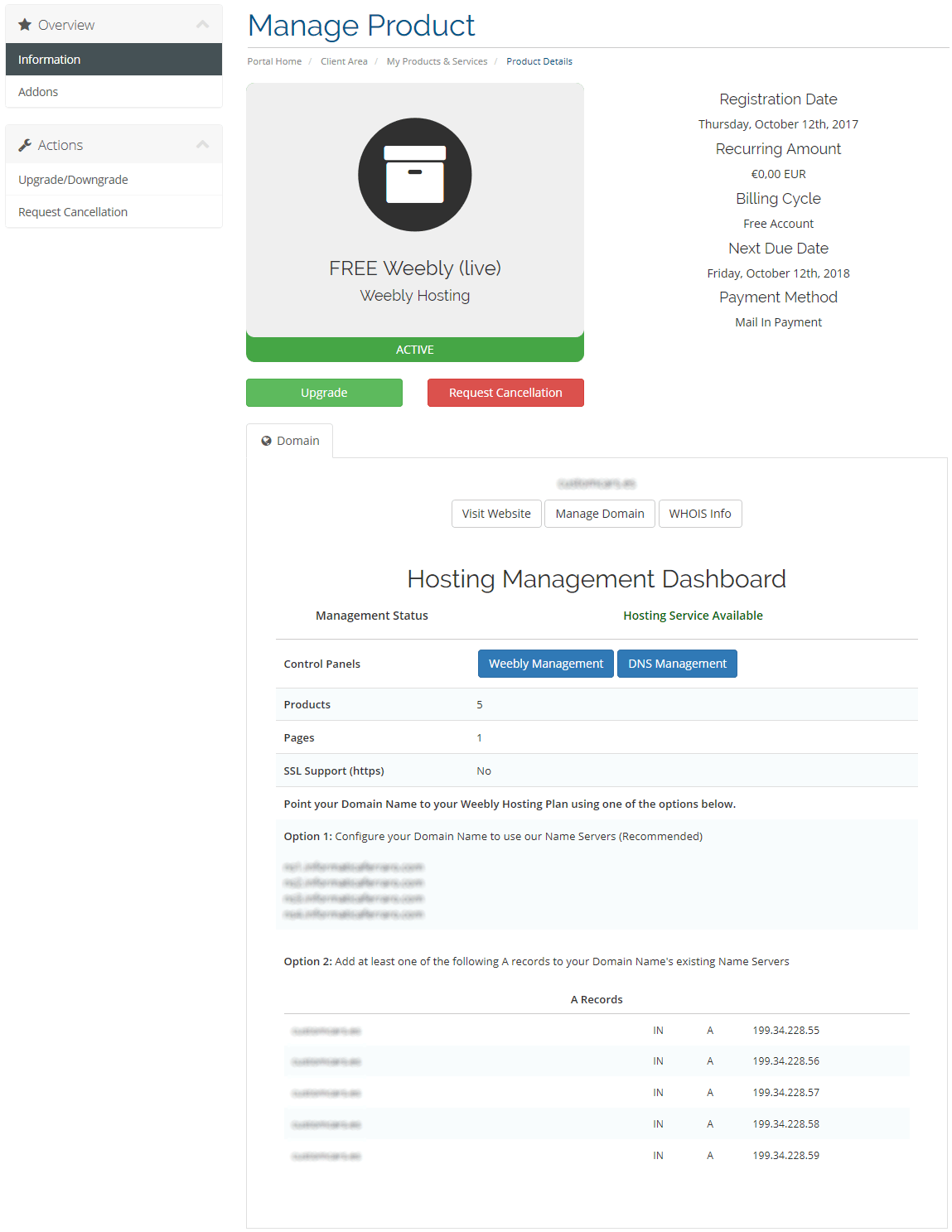This screenshot has width=952, height=1232.
Task: Select Information in the sidebar
Action: [x=114, y=60]
